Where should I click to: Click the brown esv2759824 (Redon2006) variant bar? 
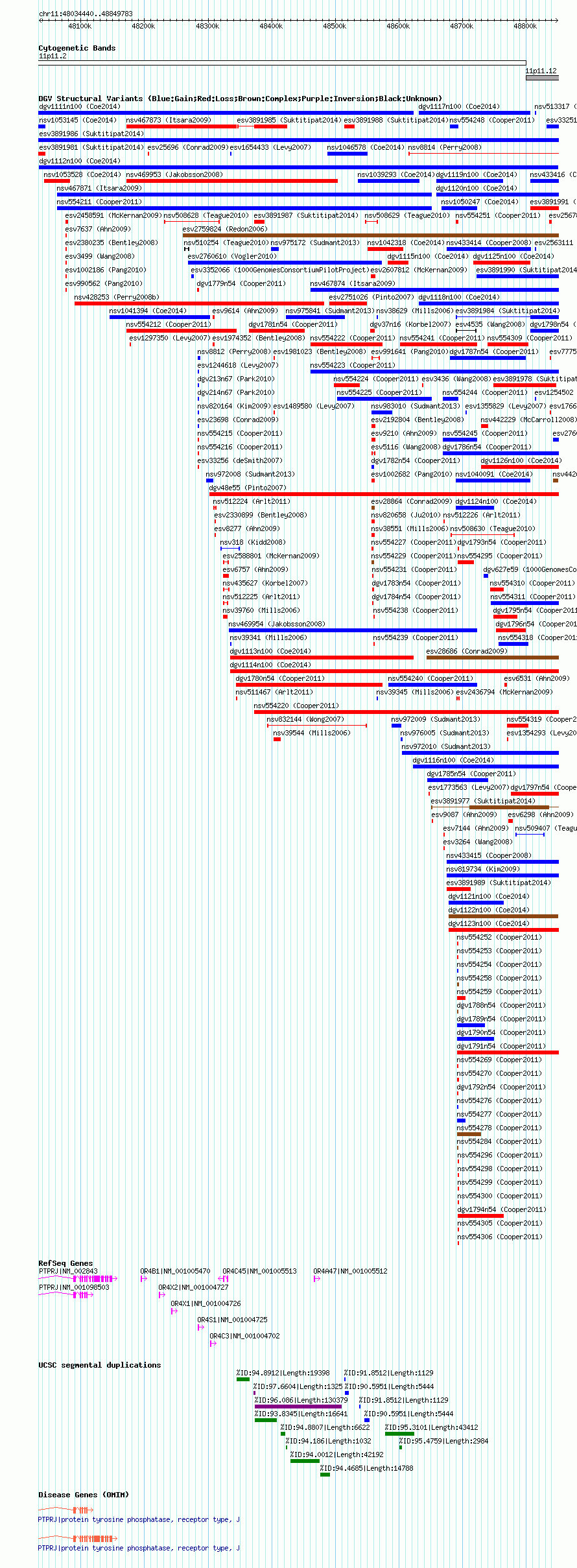pos(370,235)
